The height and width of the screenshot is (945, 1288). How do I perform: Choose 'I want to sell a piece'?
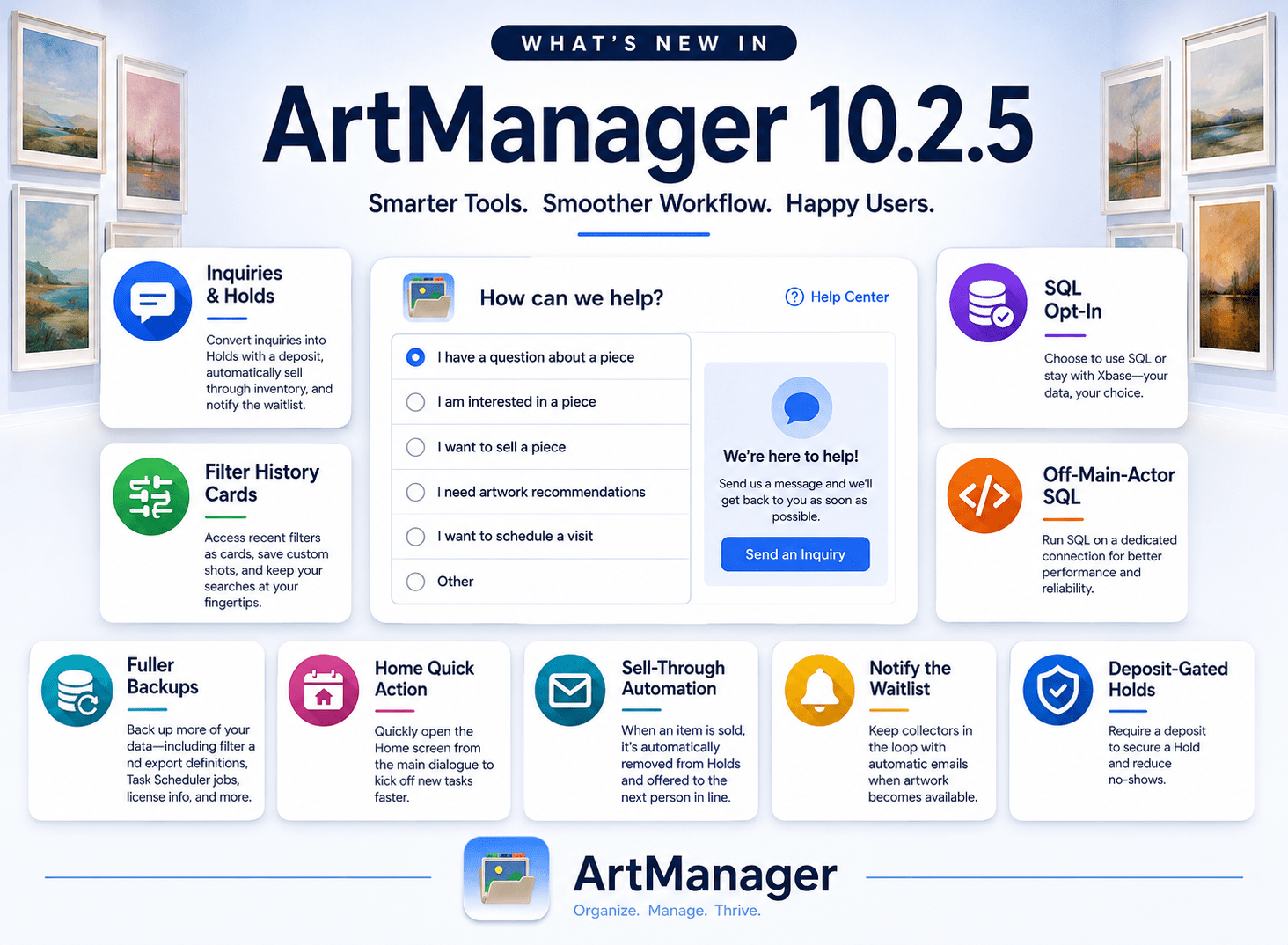click(541, 447)
